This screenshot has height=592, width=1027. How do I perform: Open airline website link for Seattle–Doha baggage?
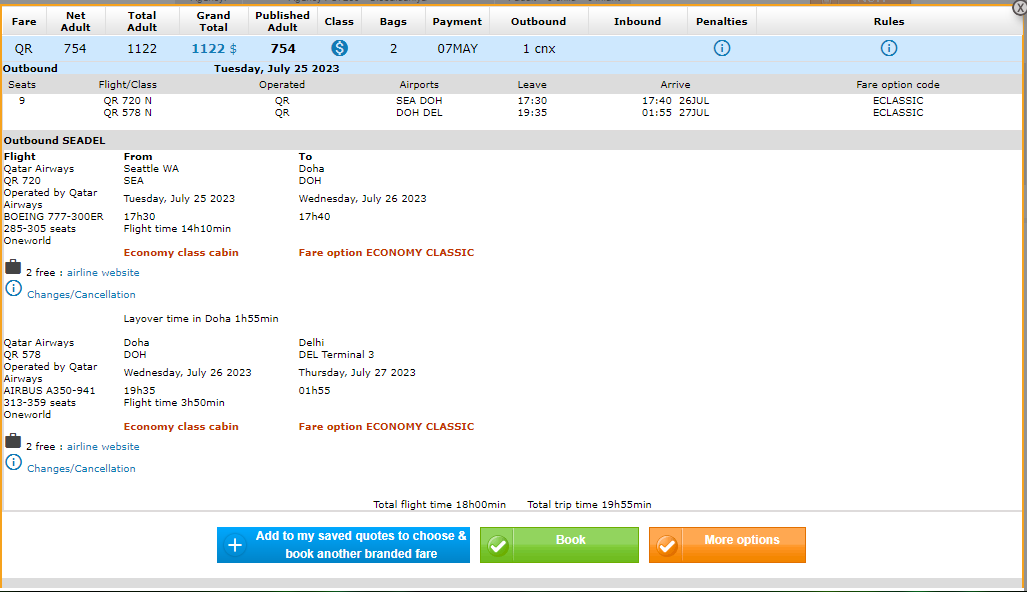click(x=103, y=273)
